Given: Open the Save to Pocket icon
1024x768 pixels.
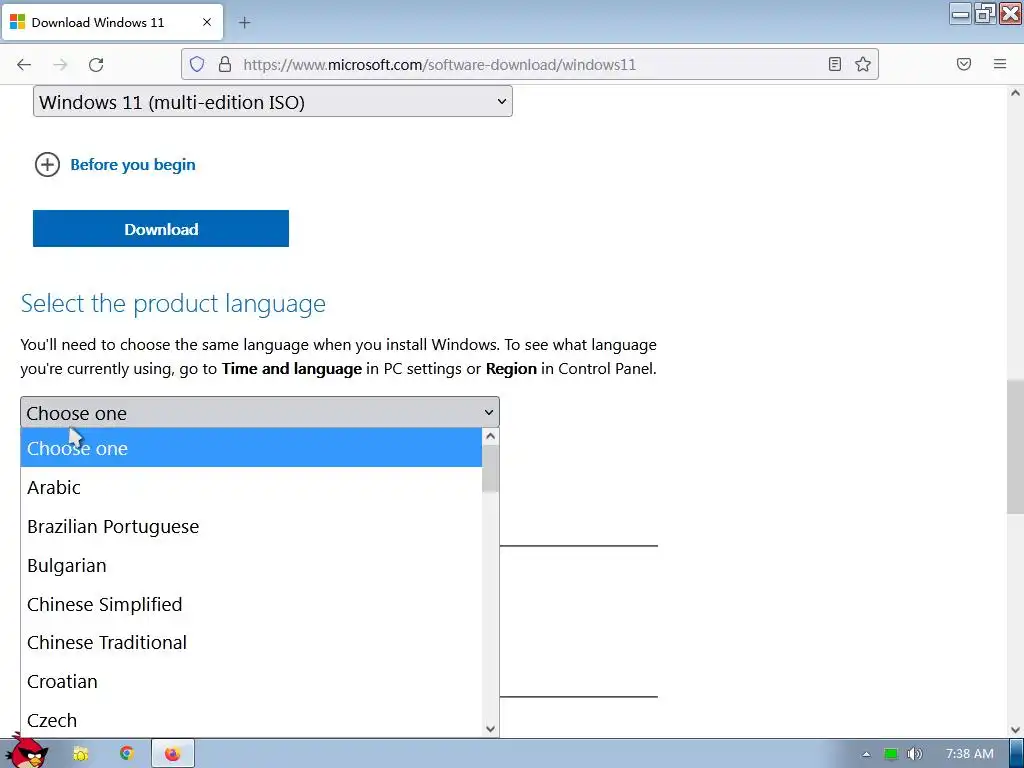Looking at the screenshot, I should tap(963, 64).
